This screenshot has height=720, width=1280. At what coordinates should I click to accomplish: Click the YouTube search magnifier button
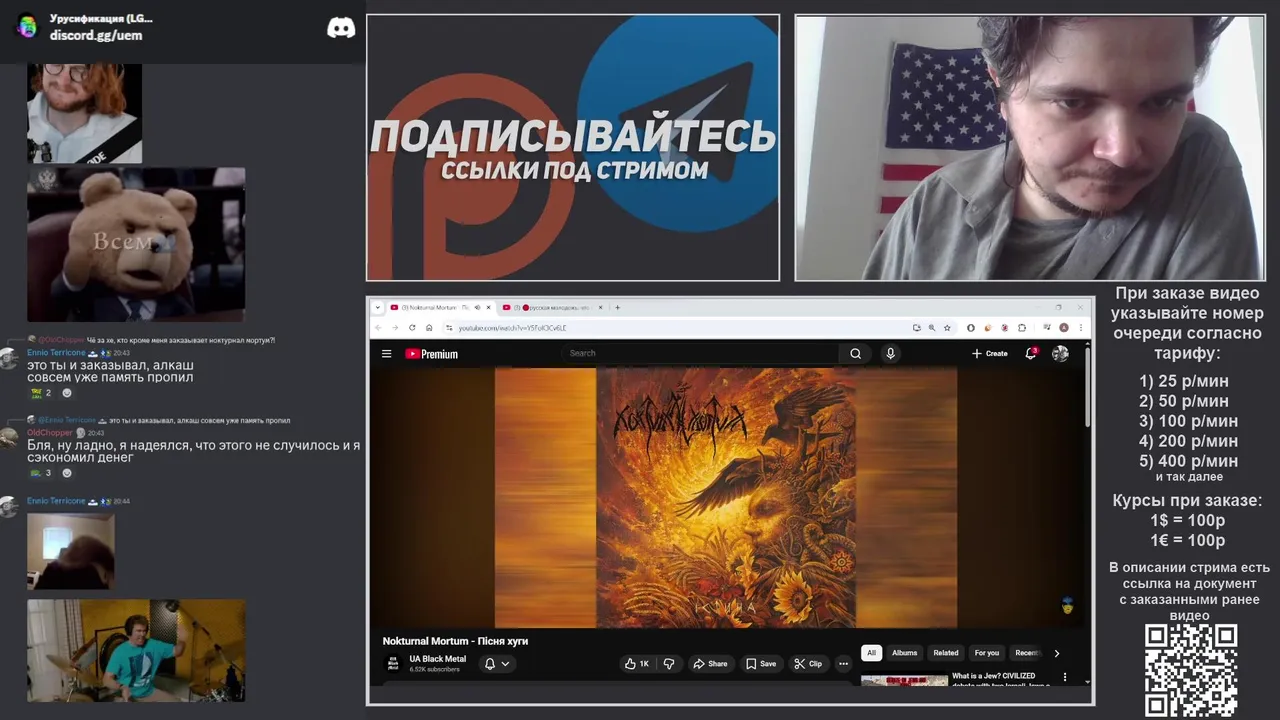855,353
